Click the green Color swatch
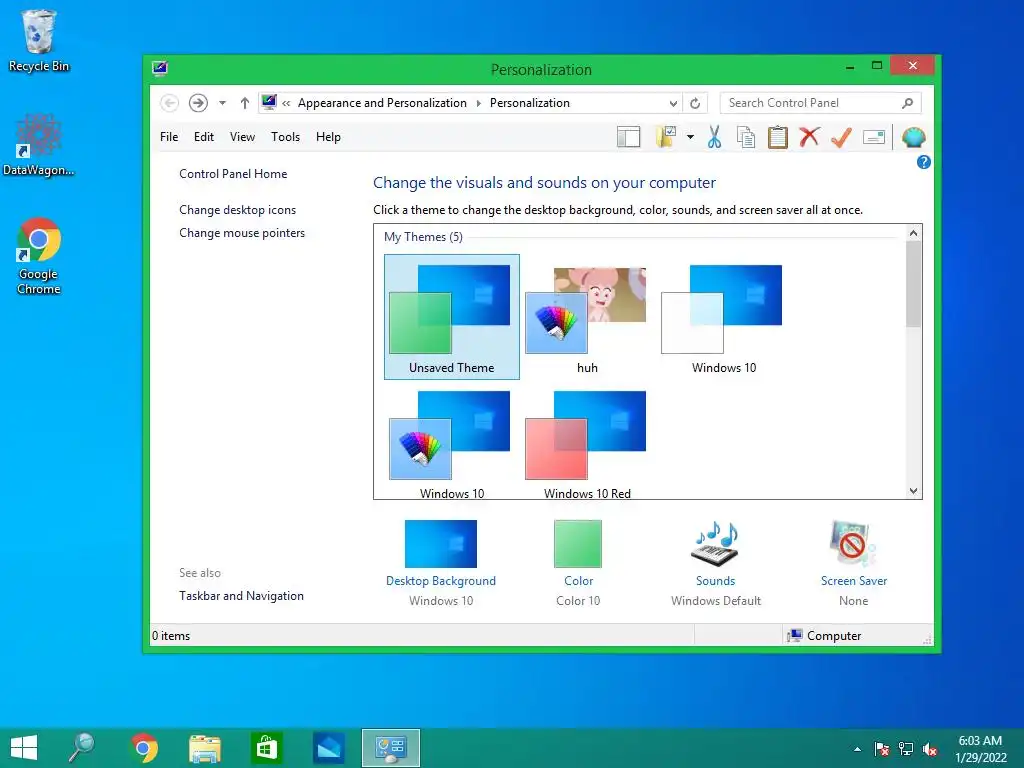Viewport: 1024px width, 768px height. [x=578, y=543]
